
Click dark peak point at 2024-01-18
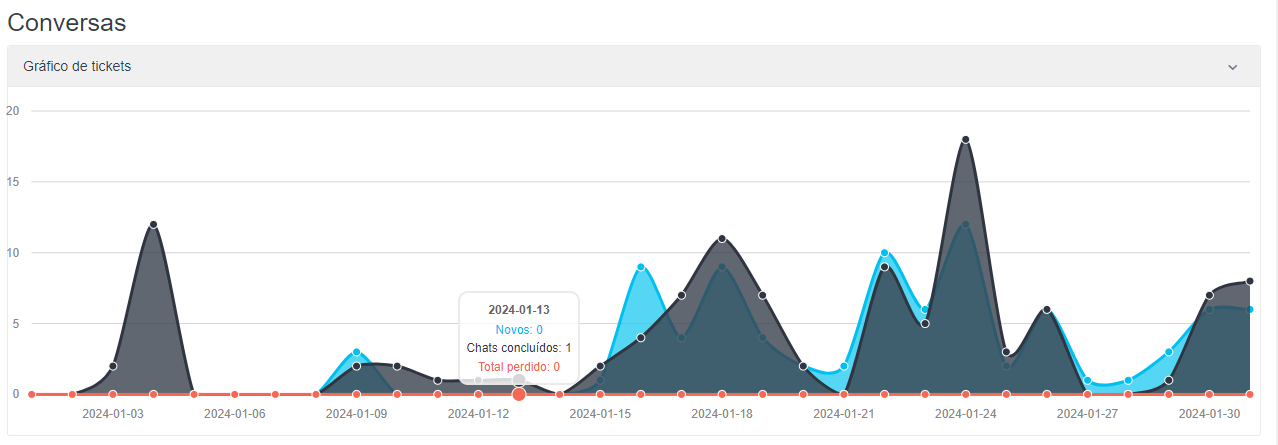pyautogui.click(x=722, y=239)
